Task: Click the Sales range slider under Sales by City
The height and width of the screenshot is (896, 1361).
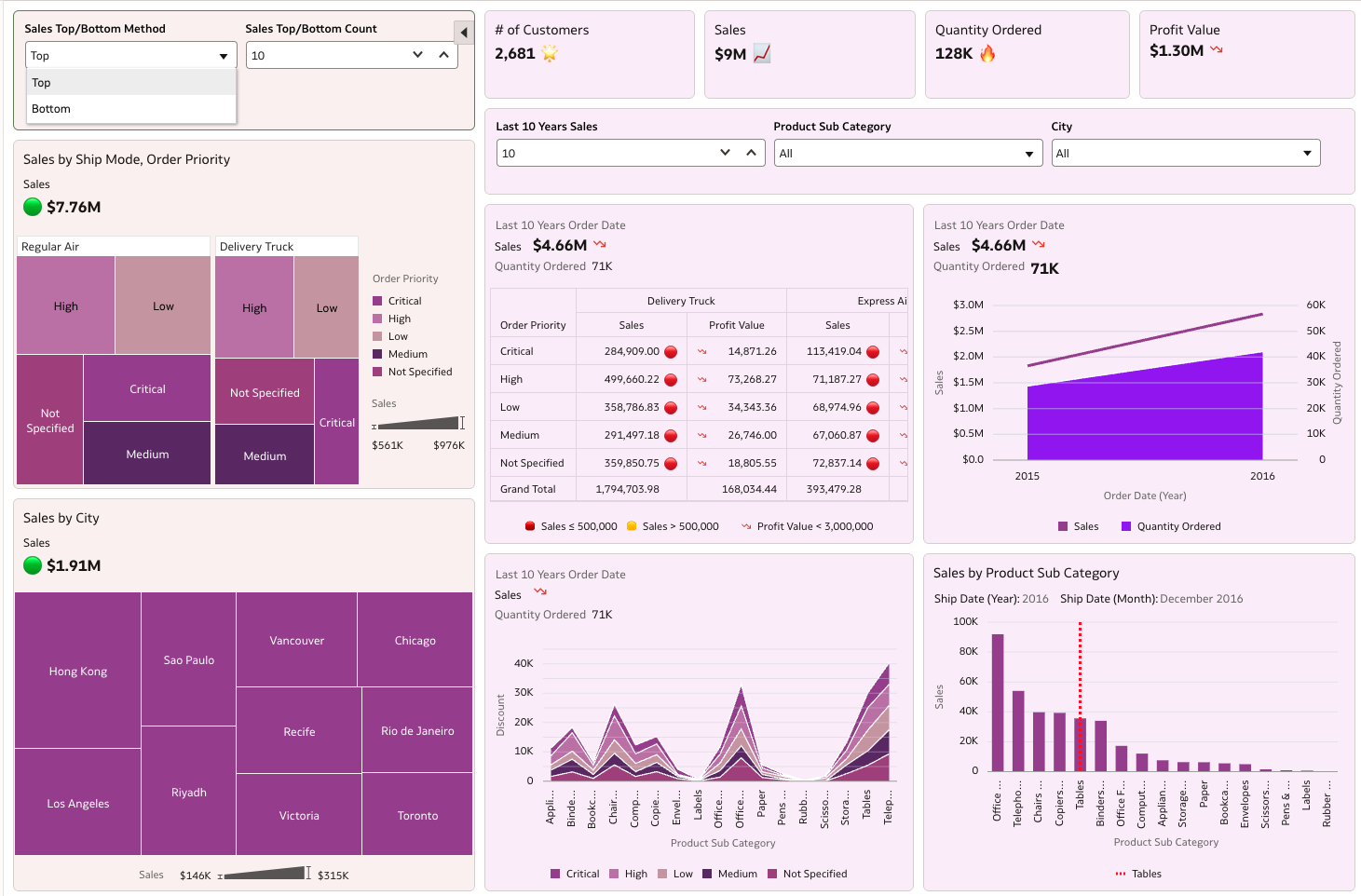Action: click(x=265, y=874)
